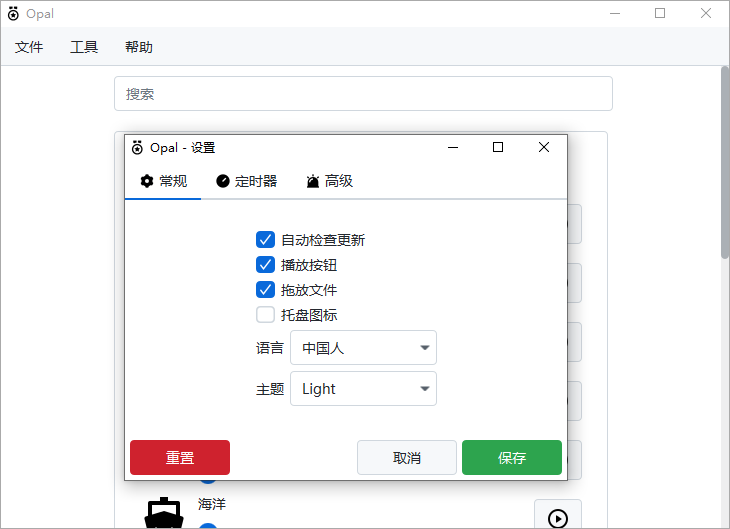Click the 海洋 sound label
The image size is (730, 529).
click(212, 504)
